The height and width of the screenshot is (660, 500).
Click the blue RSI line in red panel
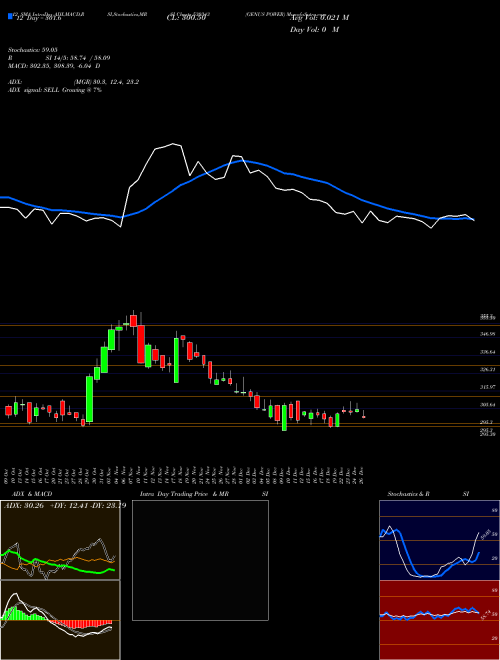[429, 613]
